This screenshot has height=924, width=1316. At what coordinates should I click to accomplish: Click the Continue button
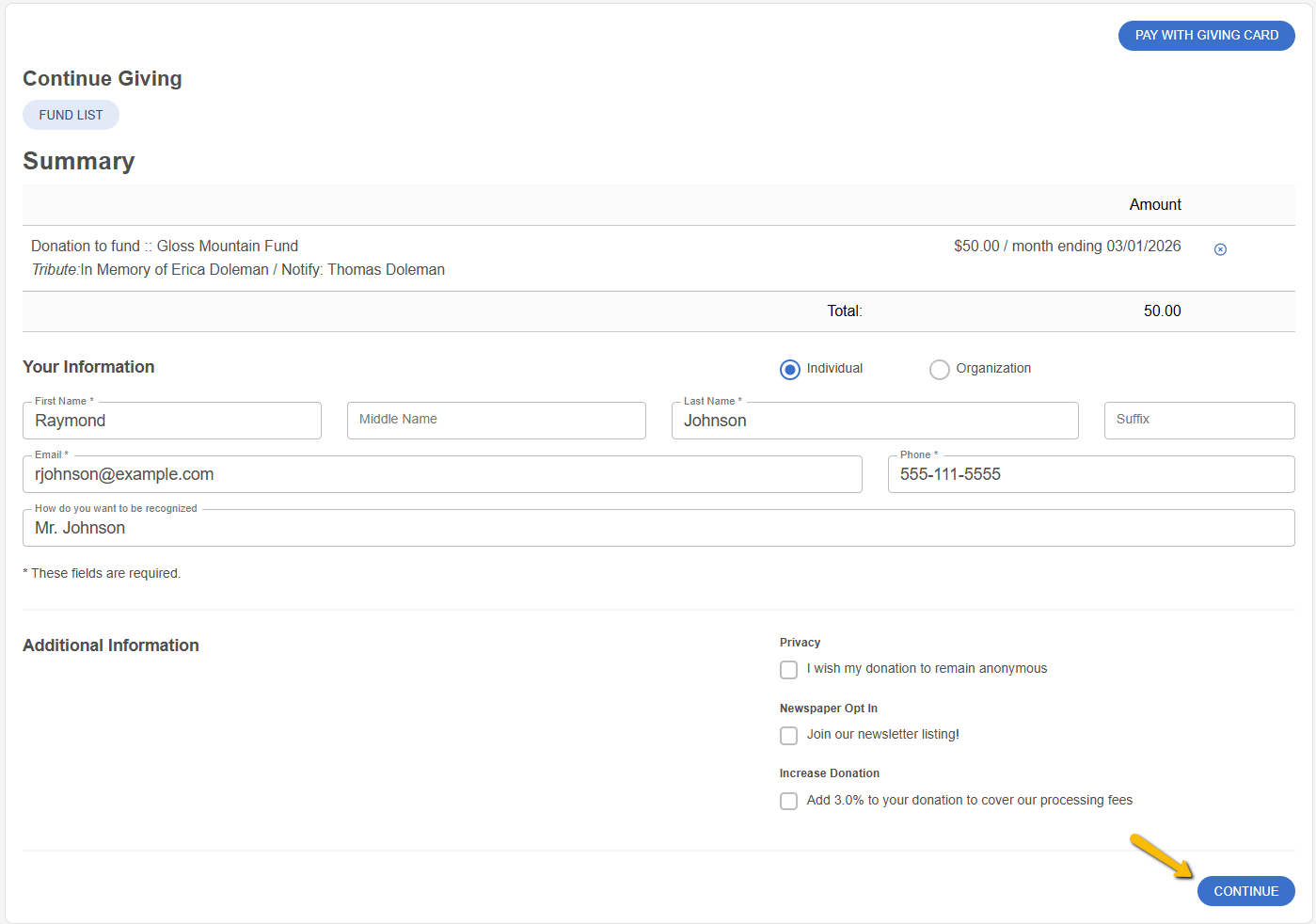pos(1245,891)
